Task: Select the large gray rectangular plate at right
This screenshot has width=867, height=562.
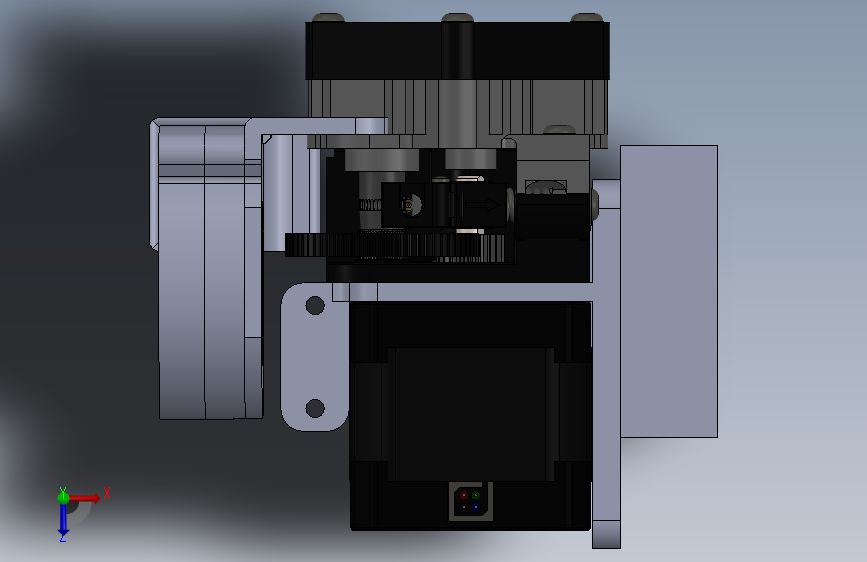Action: click(669, 292)
